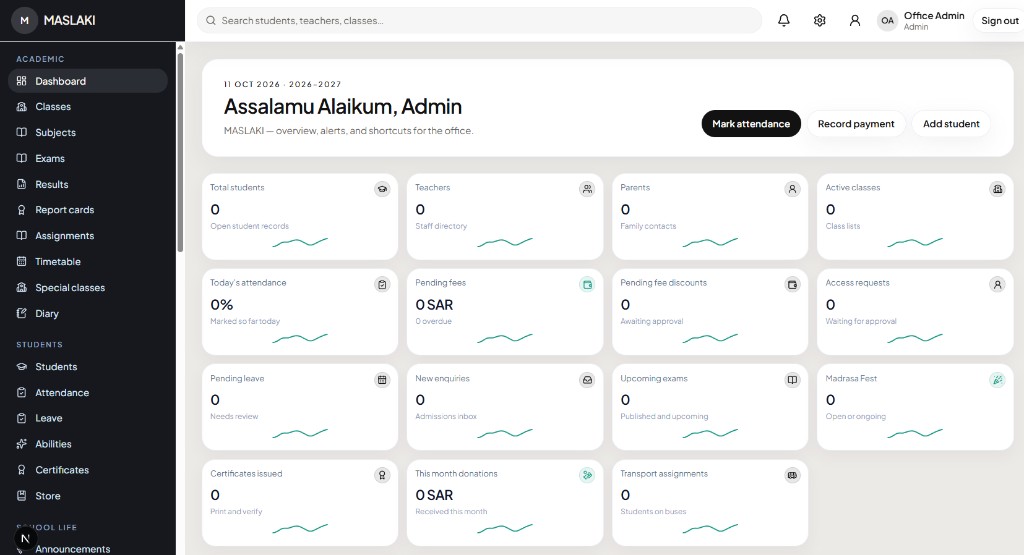Click the sidebar vertical scrollbar
The height and width of the screenshot is (555, 1024).
click(180, 151)
